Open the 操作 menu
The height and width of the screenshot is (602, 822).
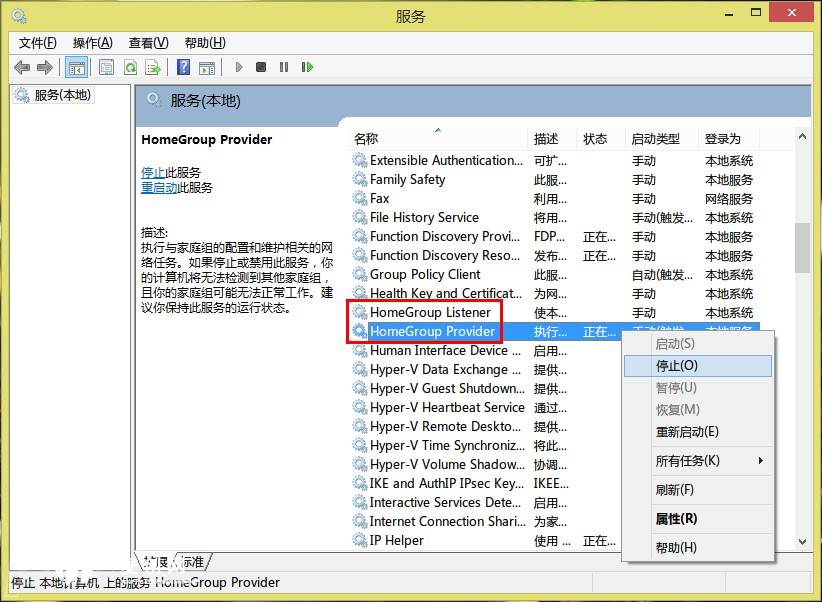pos(91,43)
